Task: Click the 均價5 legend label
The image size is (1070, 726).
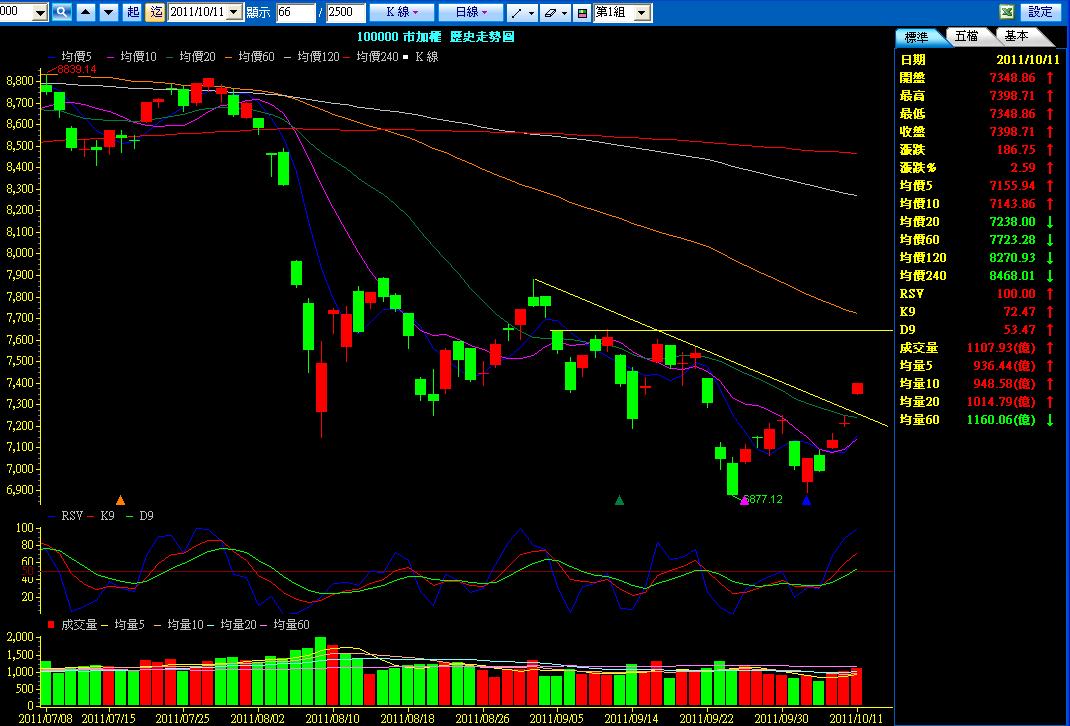Action: click(x=76, y=57)
